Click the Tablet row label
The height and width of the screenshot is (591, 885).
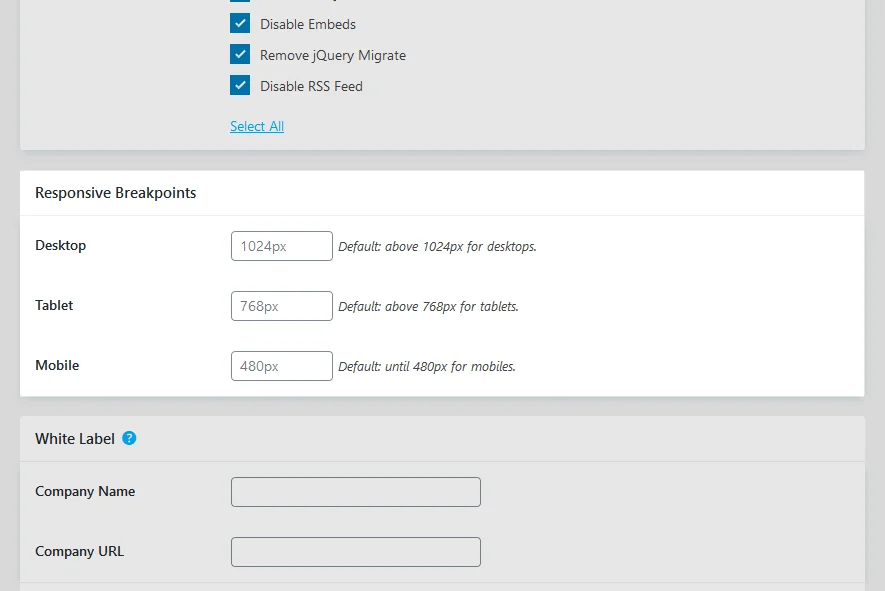tap(54, 306)
